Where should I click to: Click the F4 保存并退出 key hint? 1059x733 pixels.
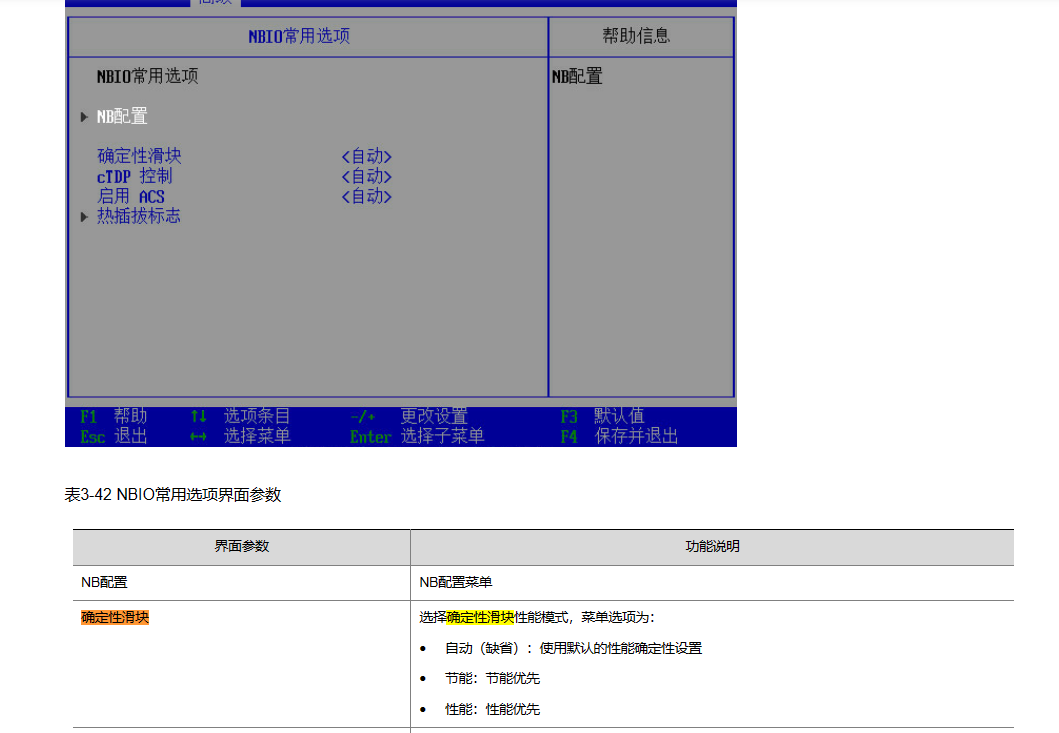click(x=619, y=436)
